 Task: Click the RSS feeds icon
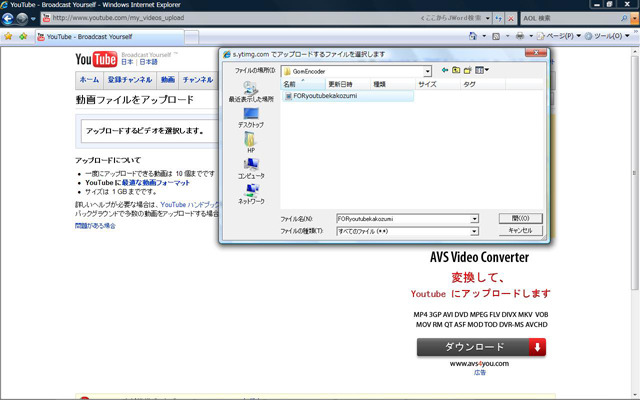click(496, 36)
